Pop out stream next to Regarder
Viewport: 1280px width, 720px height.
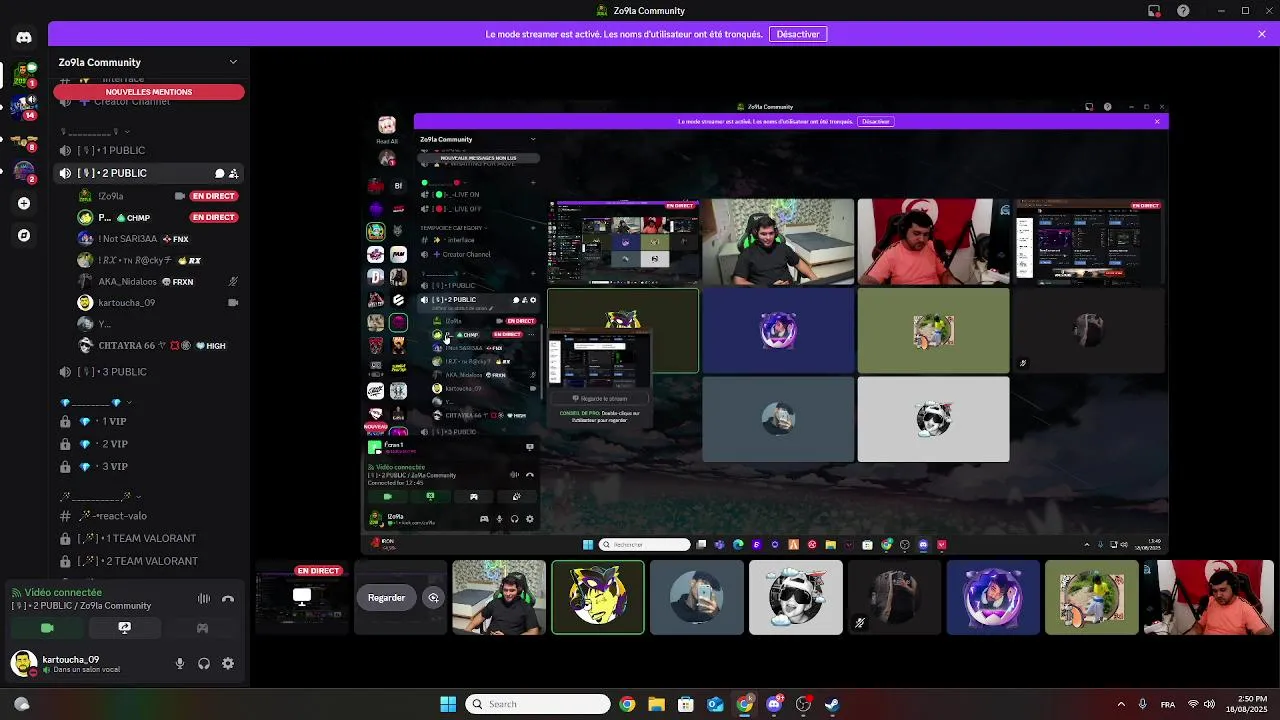pos(433,598)
